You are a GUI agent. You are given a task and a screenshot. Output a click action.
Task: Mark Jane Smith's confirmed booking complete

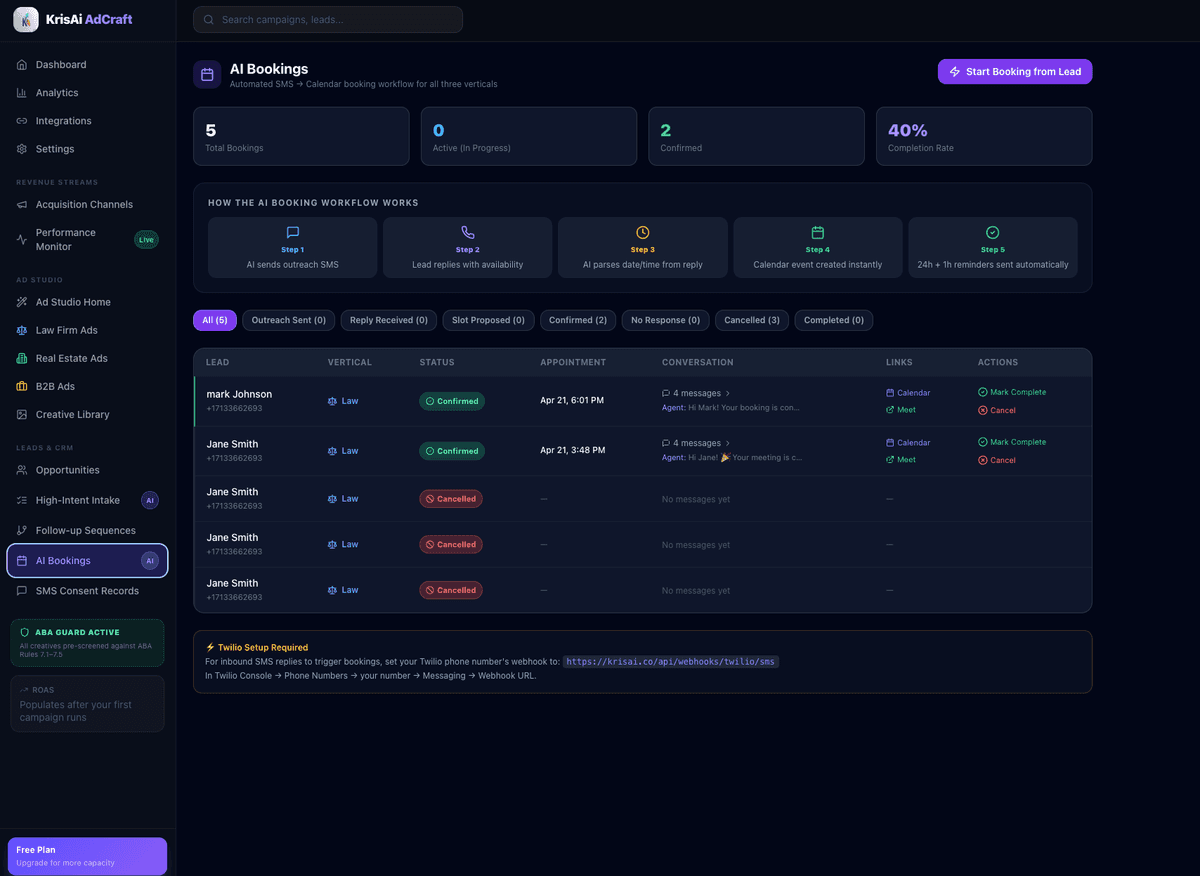coord(1012,442)
